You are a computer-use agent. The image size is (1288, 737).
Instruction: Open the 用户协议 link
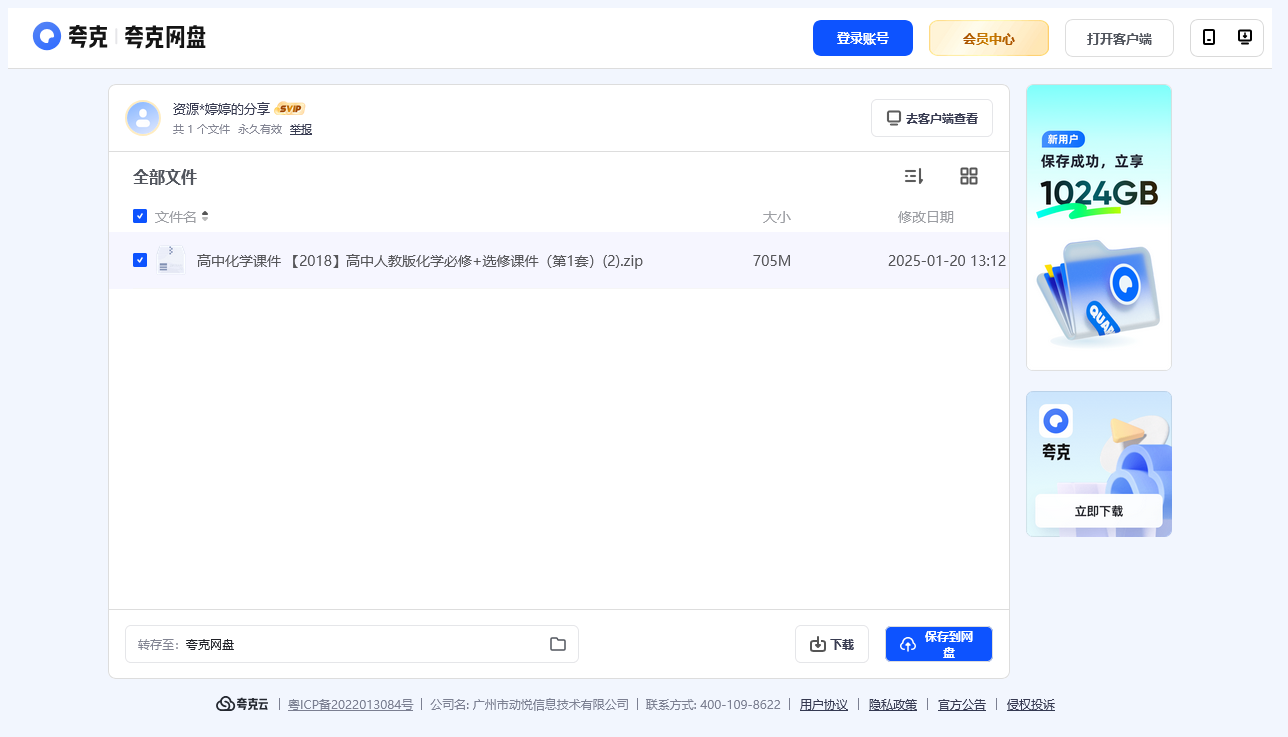pyautogui.click(x=824, y=704)
